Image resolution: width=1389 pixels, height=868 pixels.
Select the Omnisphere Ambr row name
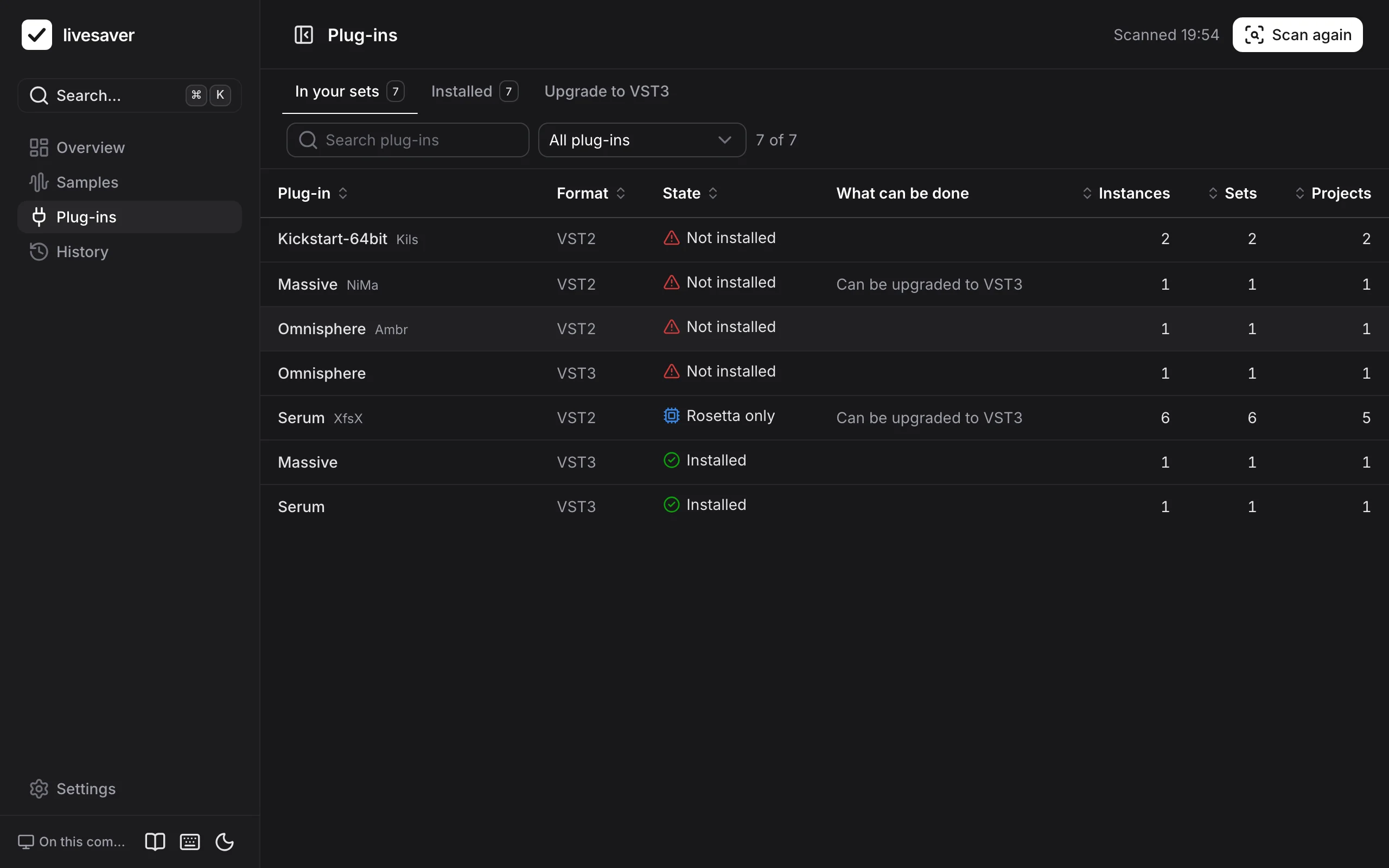(343, 329)
